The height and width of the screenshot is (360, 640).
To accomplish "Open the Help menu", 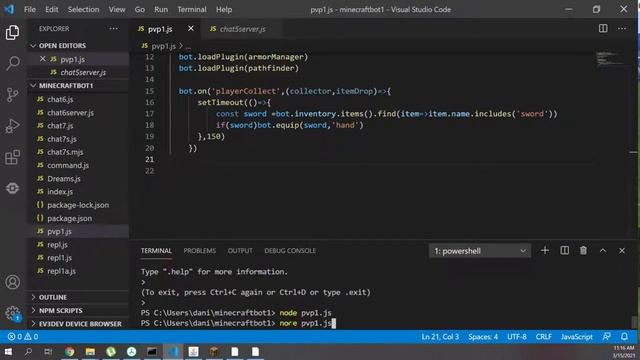I will coord(224,9).
